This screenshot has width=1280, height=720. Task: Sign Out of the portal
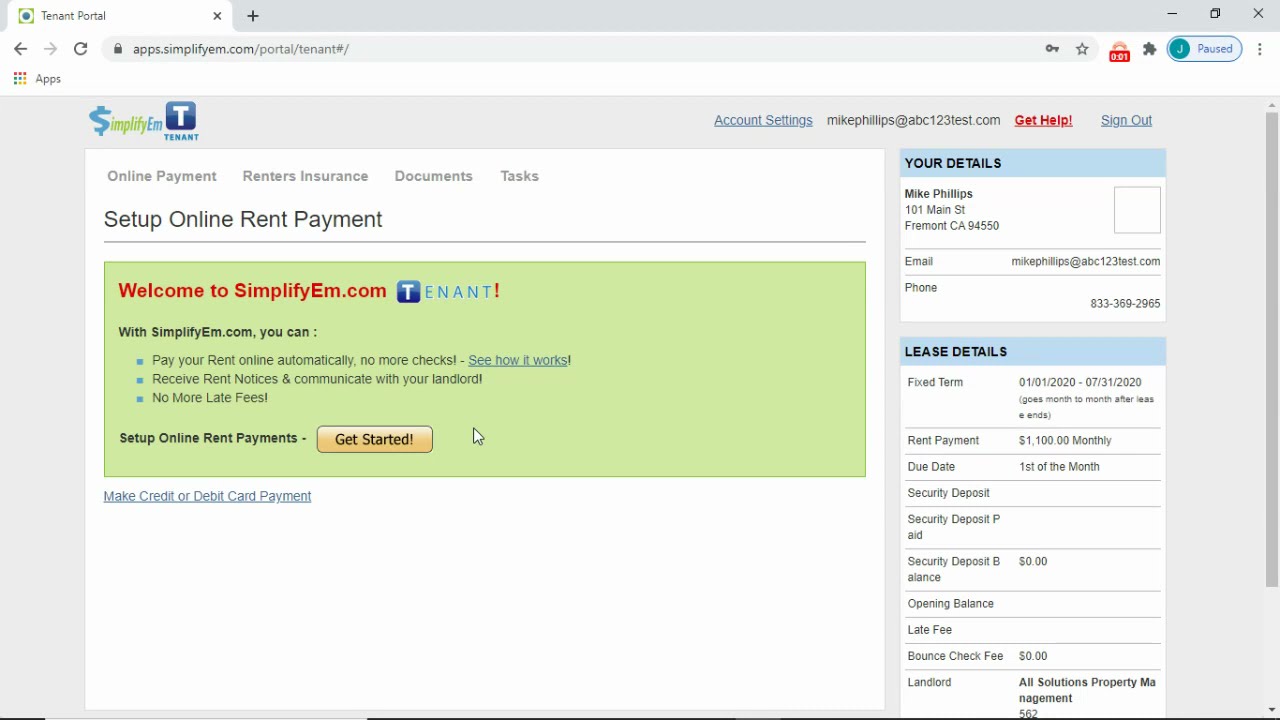(1126, 120)
